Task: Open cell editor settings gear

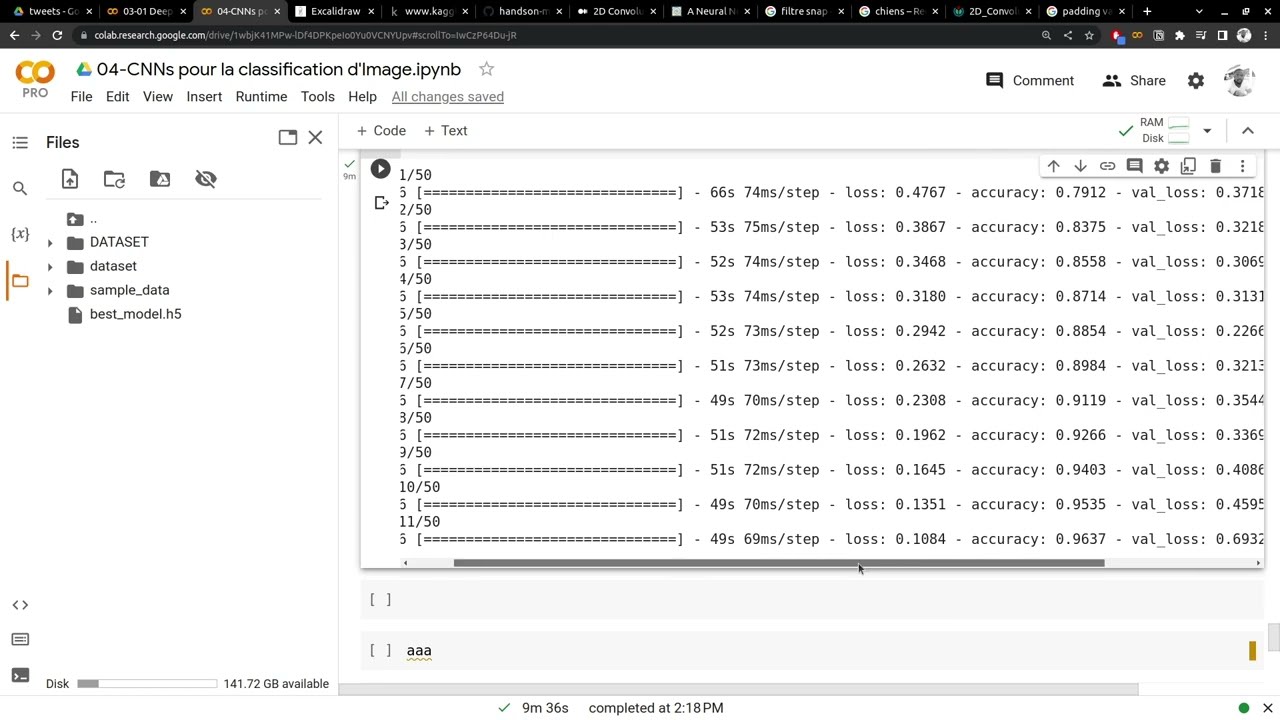Action: pos(1161,166)
